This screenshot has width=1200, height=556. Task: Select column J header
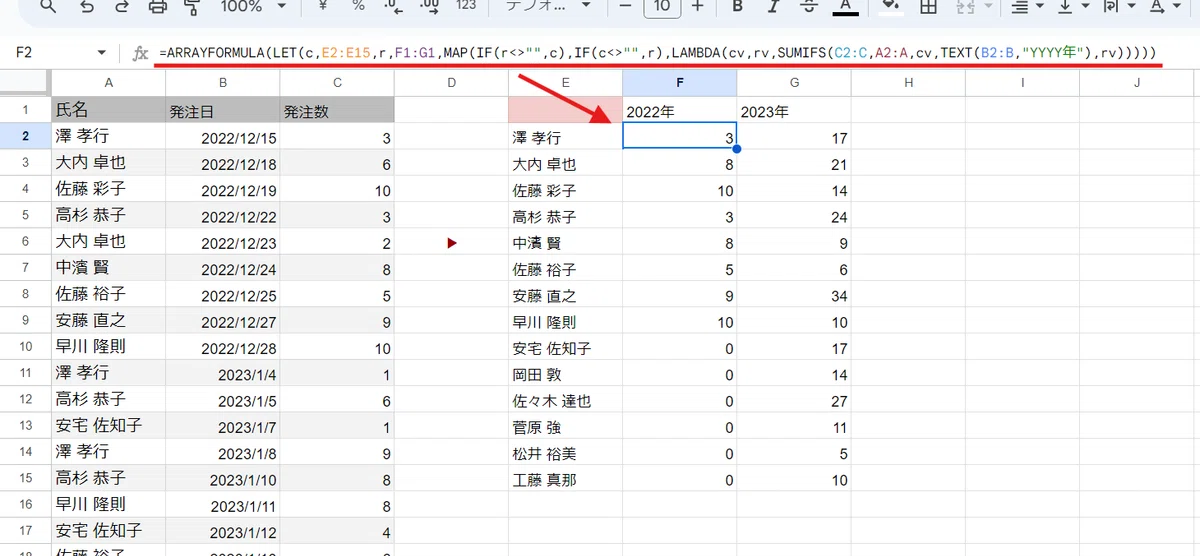[x=1137, y=83]
